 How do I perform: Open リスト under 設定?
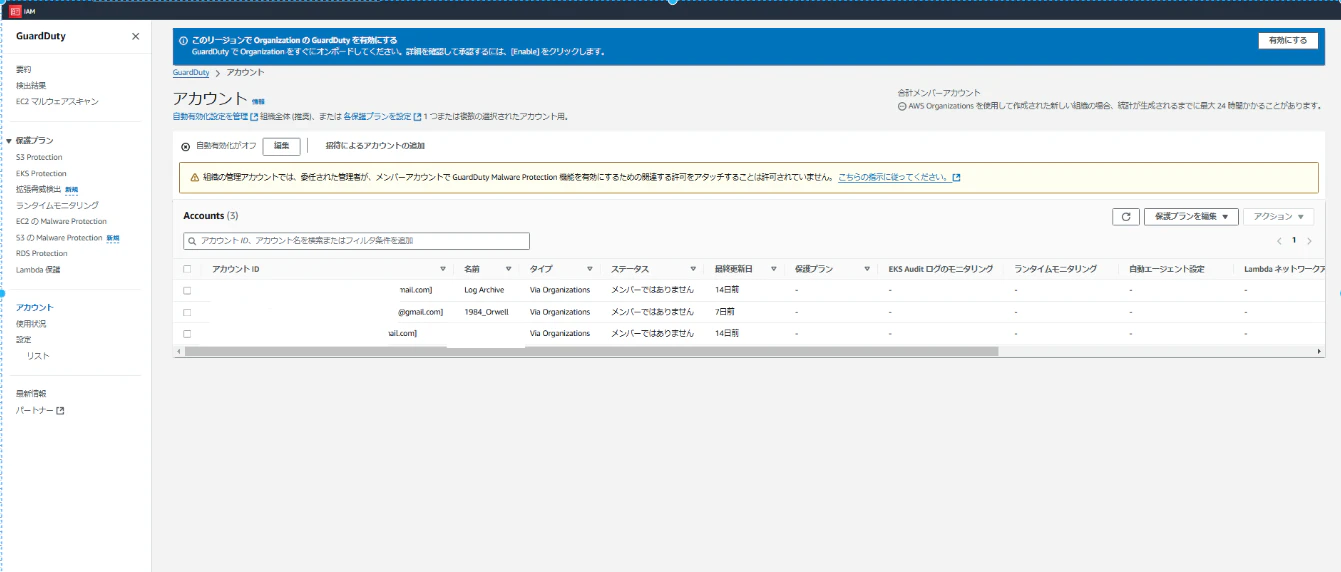(x=38, y=355)
